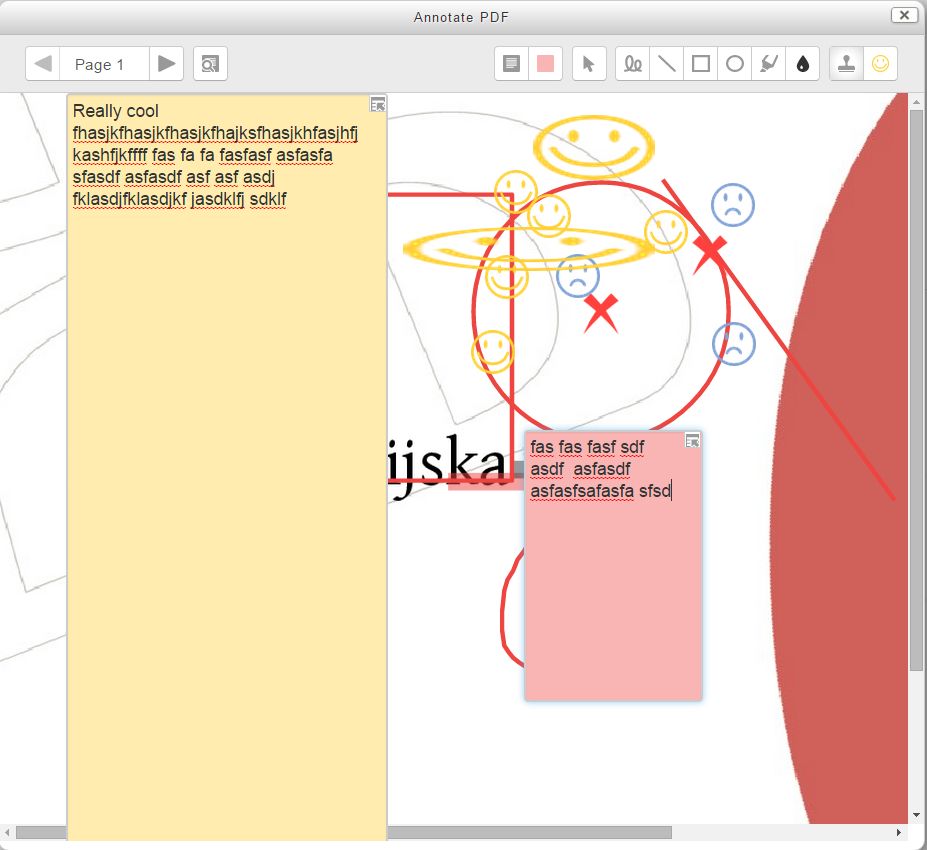Select the arrow Select tool
Screen dimensions: 927x850
pos(589,64)
